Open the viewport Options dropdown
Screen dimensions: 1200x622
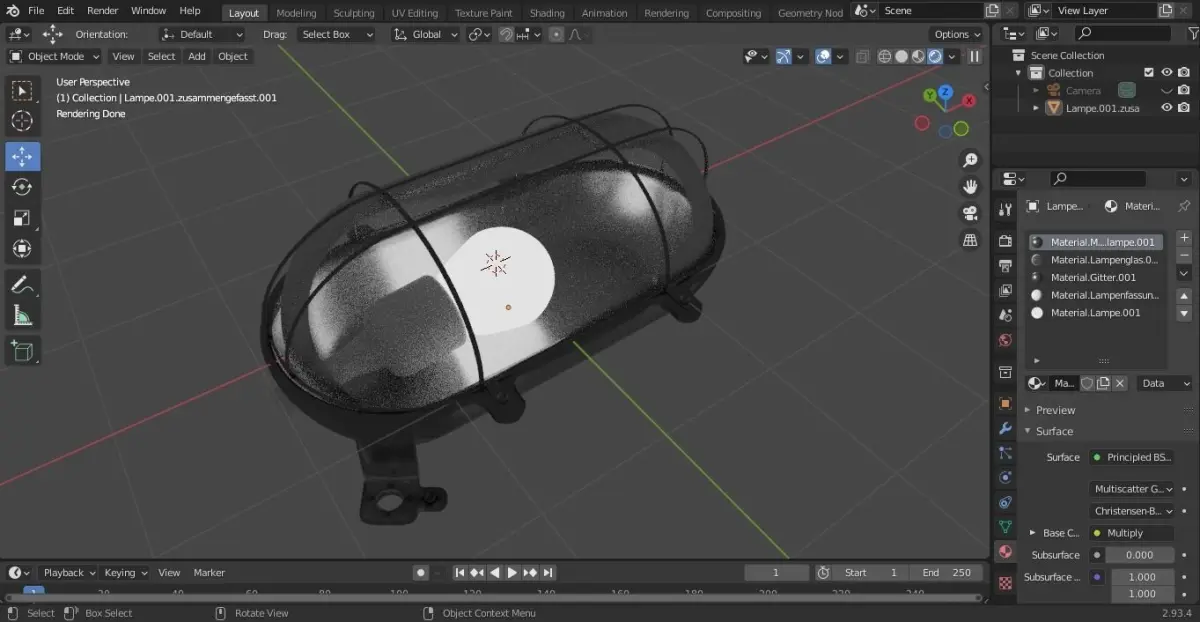point(959,34)
